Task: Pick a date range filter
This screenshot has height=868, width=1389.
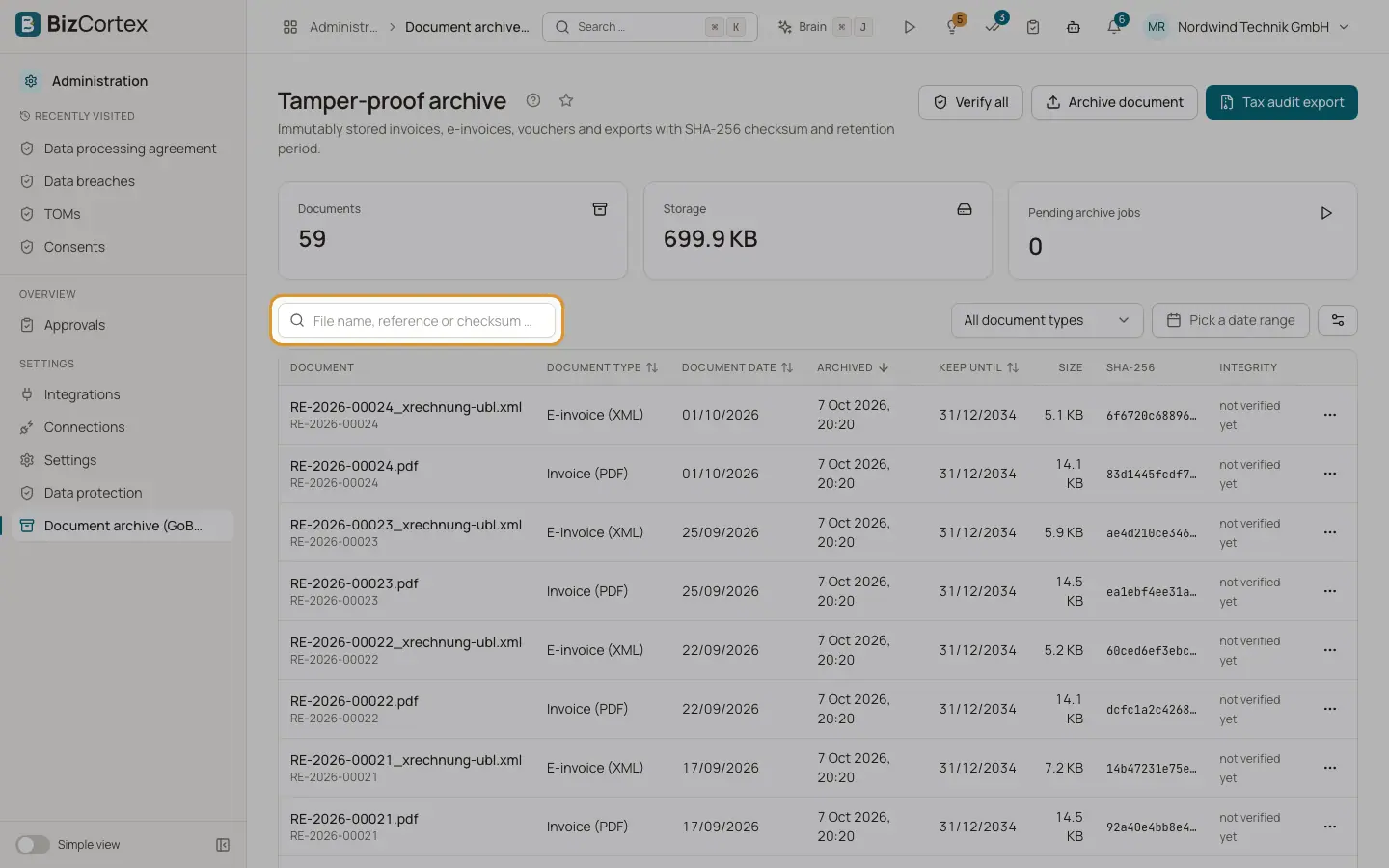Action: pos(1231,320)
